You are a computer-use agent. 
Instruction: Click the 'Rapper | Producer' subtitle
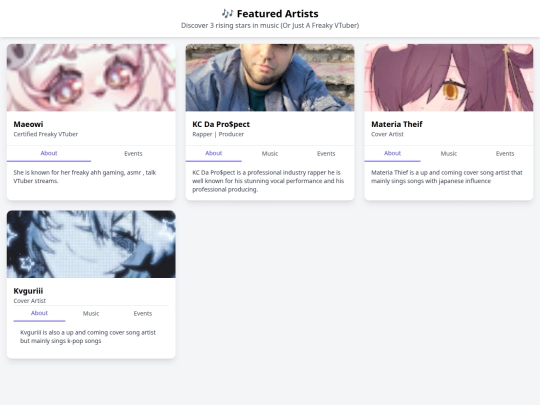pos(218,134)
